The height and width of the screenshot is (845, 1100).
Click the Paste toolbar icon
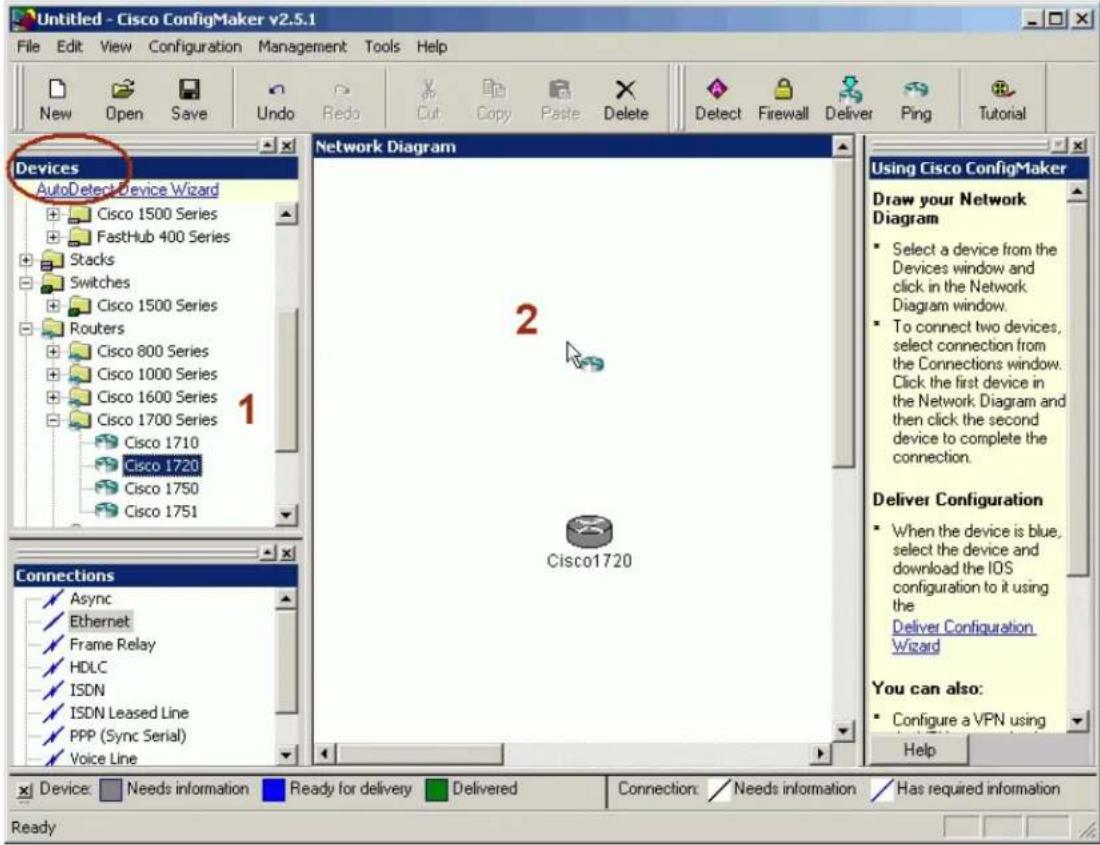(560, 99)
